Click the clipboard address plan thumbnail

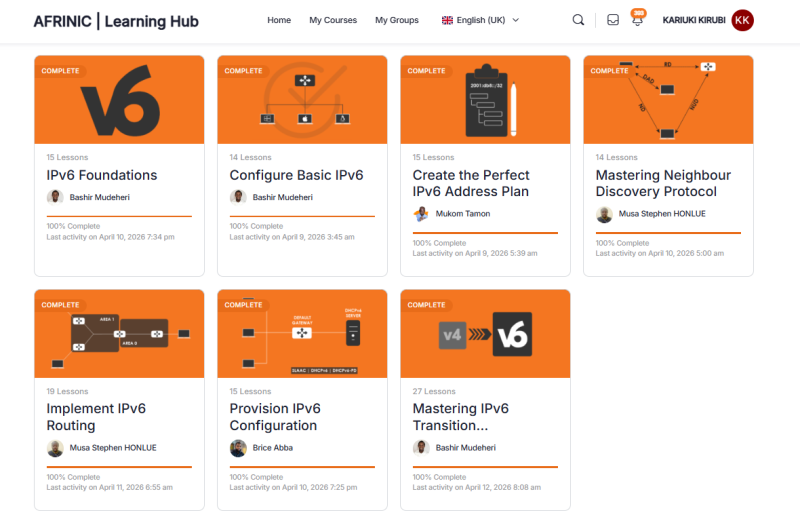(x=486, y=100)
